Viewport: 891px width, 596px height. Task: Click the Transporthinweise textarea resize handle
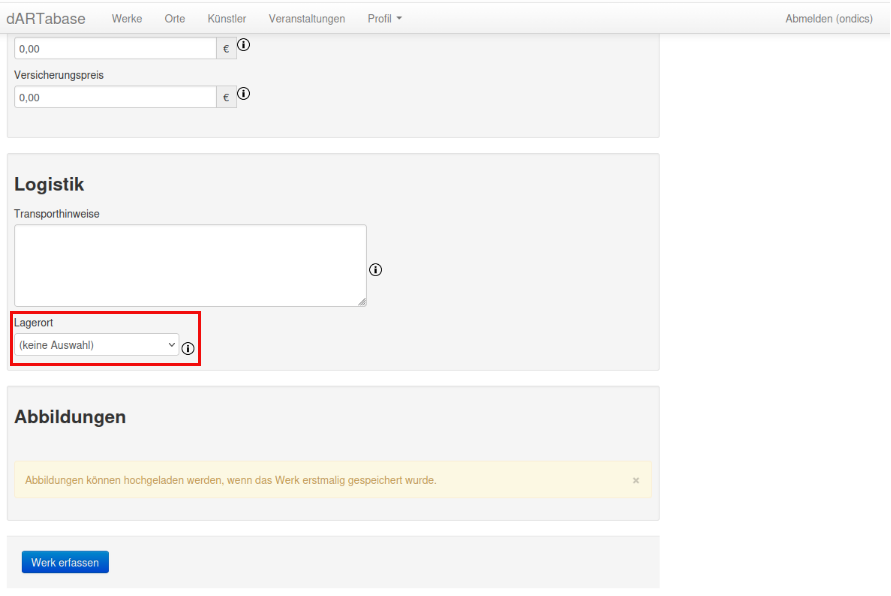click(361, 301)
